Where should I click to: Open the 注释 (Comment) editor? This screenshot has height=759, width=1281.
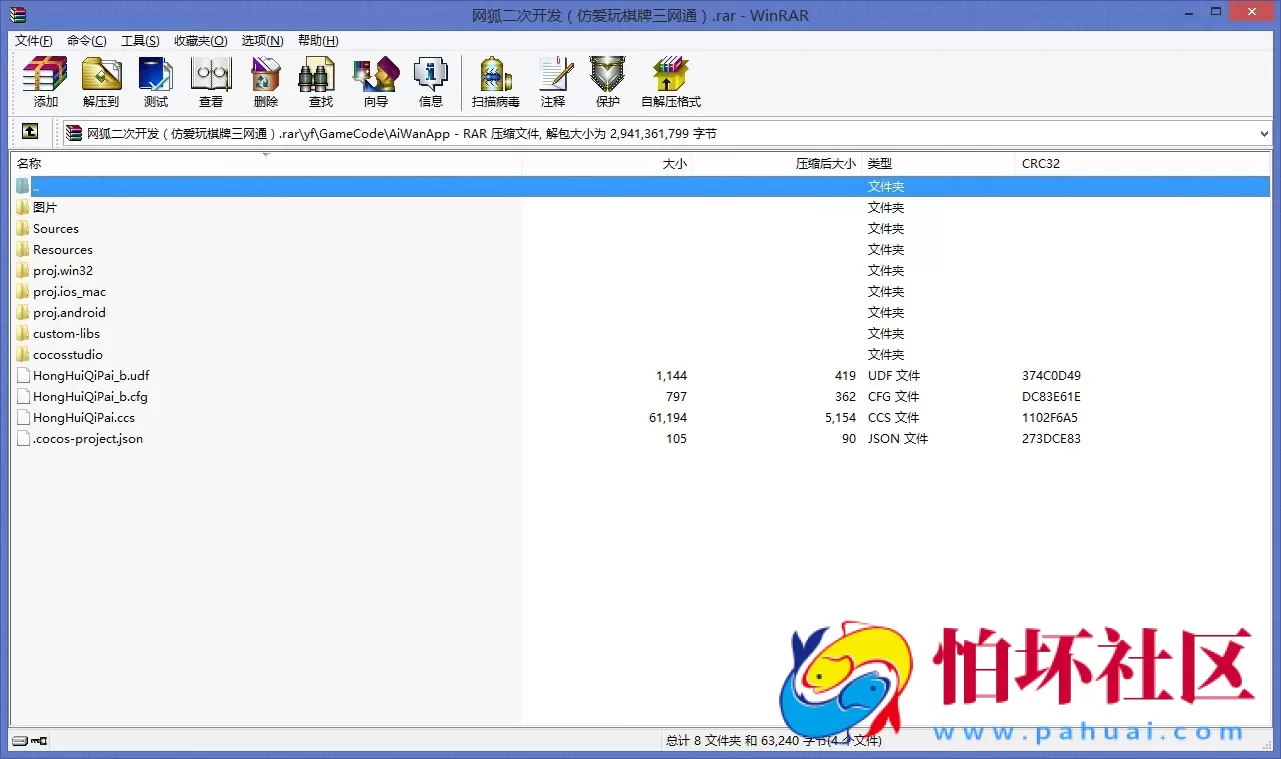point(554,80)
